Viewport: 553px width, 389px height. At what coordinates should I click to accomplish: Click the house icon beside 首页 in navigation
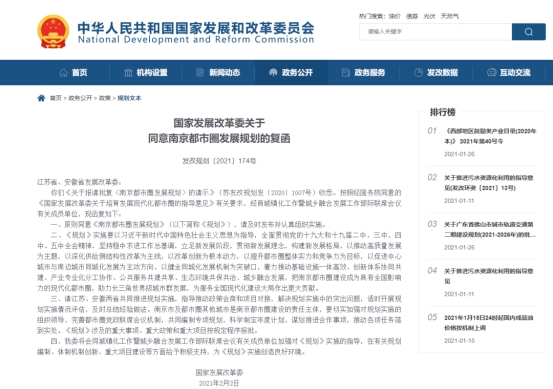click(x=63, y=73)
